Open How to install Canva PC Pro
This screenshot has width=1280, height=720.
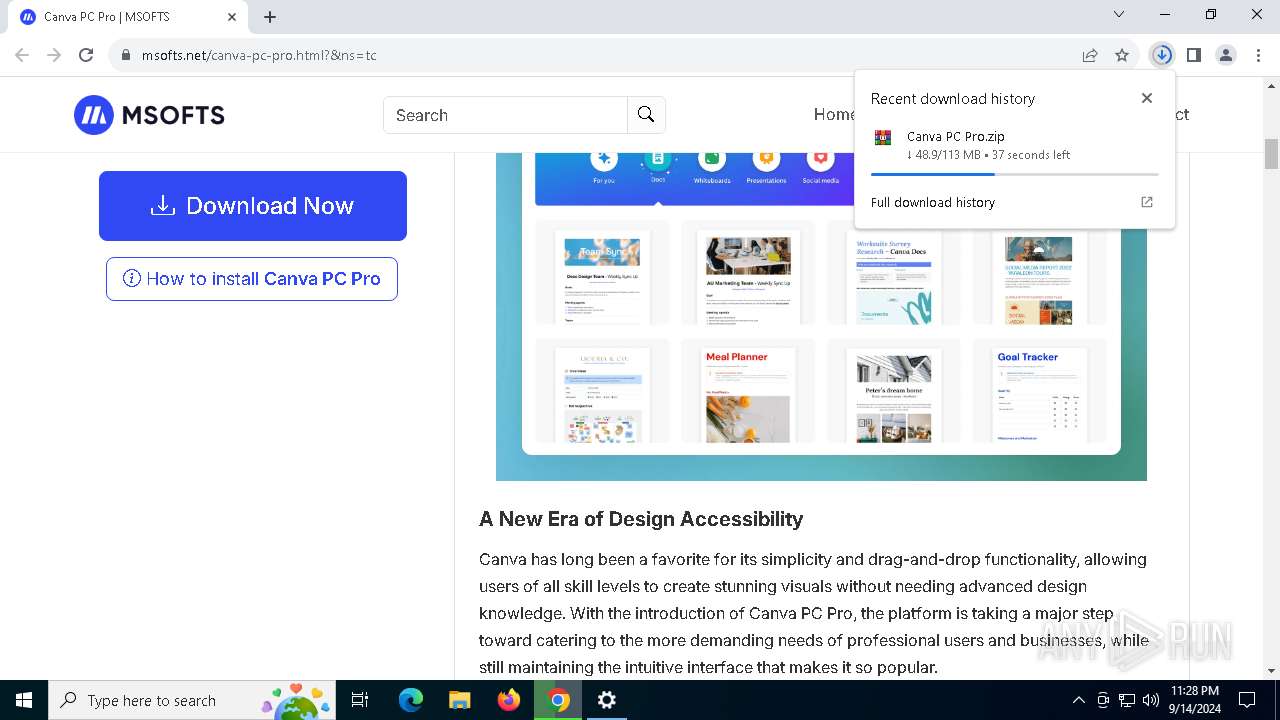coord(252,279)
